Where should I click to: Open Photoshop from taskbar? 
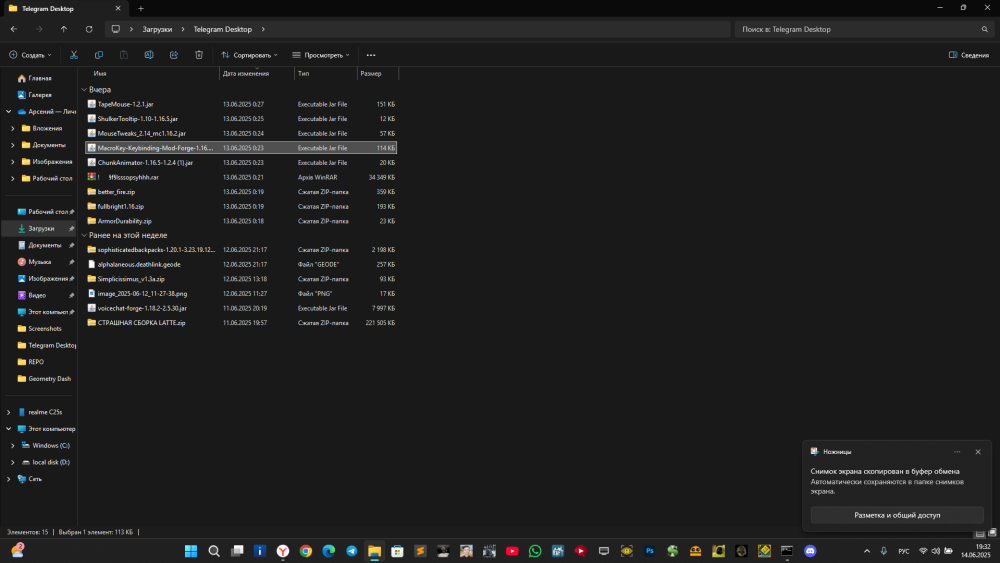click(650, 551)
